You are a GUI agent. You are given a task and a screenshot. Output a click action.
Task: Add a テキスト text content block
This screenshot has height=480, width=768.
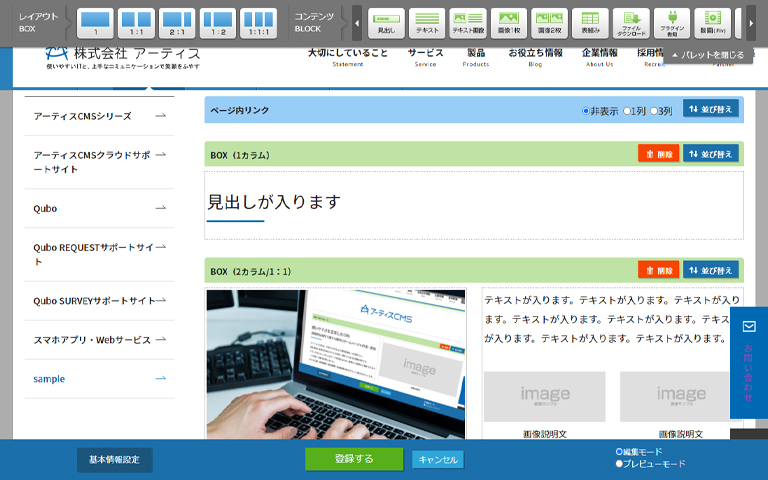[x=427, y=22]
